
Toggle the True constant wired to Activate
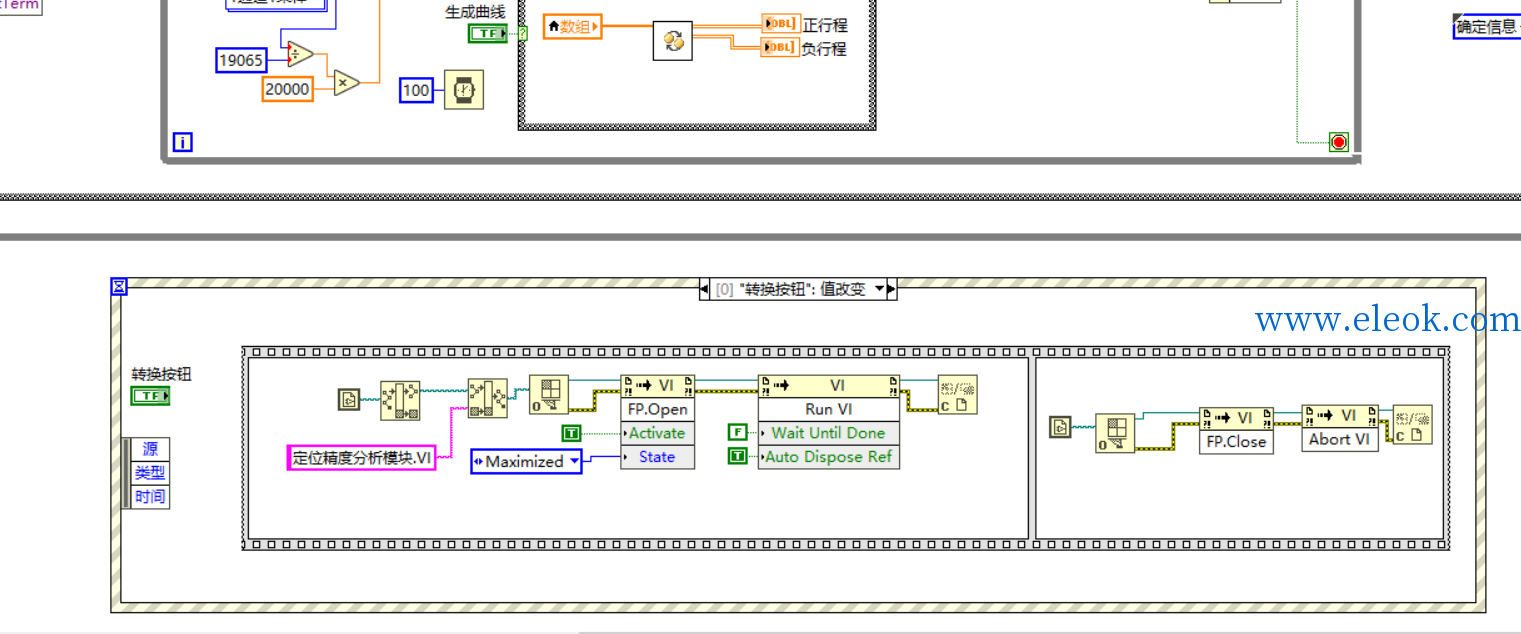570,433
